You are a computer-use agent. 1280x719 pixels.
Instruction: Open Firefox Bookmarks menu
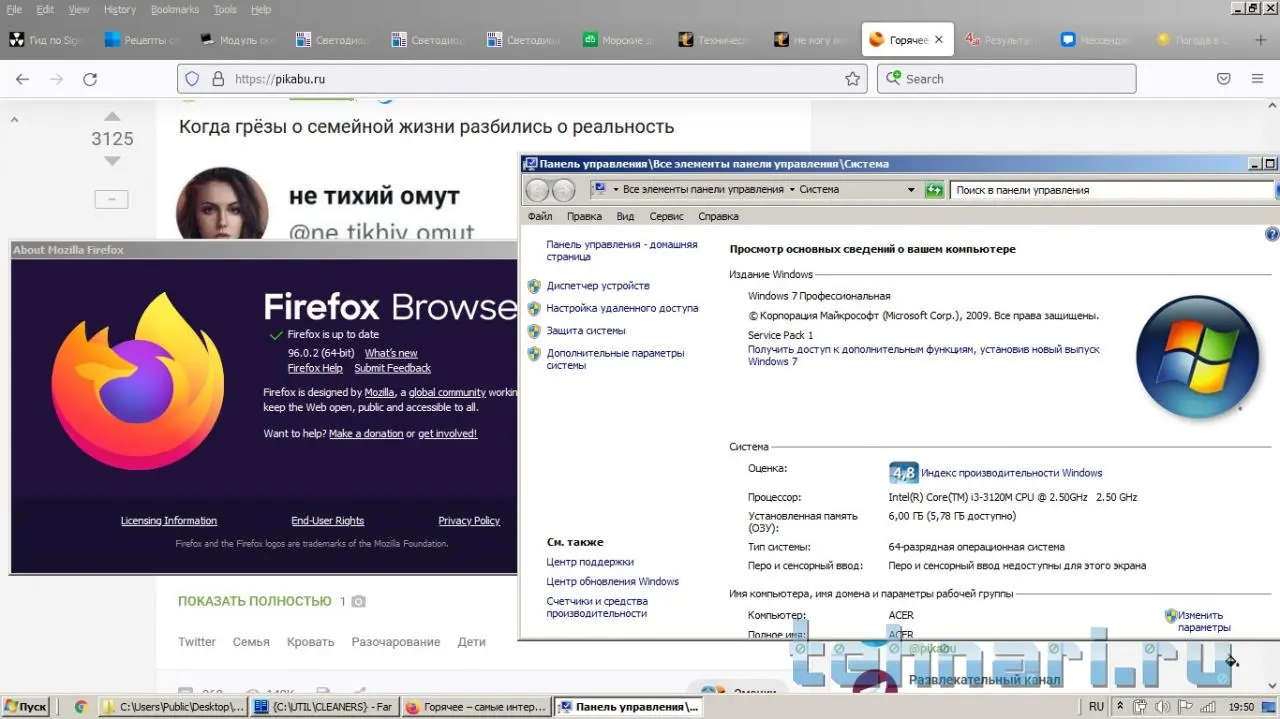tap(175, 9)
